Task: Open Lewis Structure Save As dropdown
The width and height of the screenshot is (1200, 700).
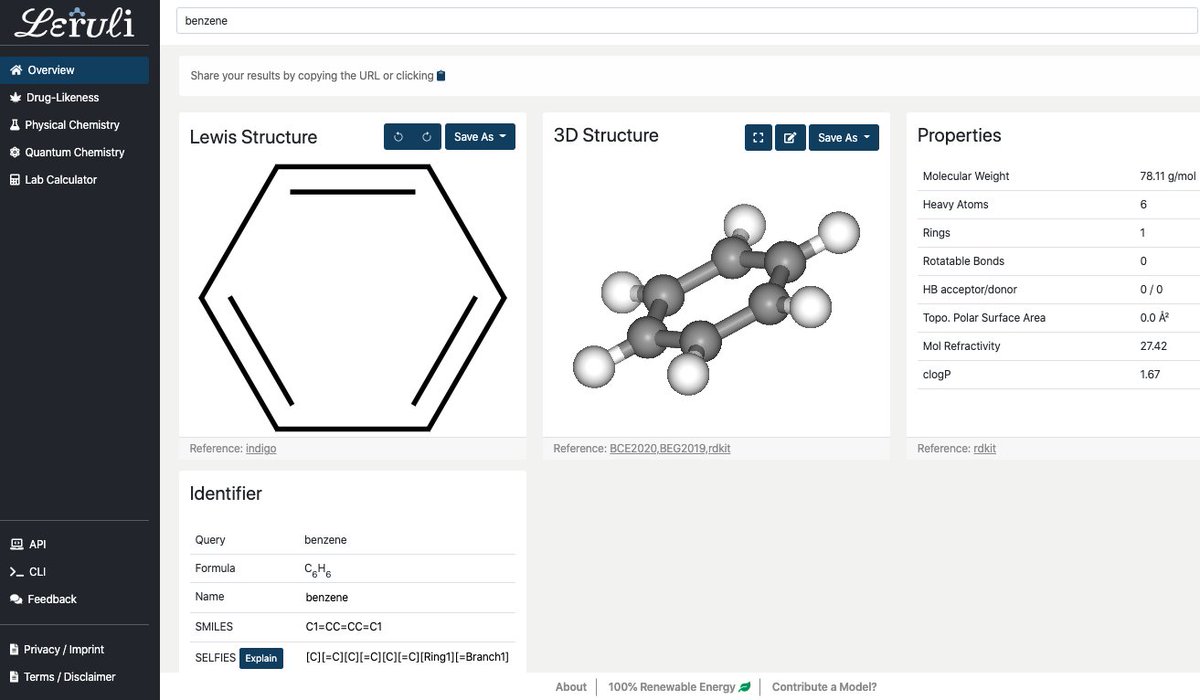Action: [x=480, y=137]
